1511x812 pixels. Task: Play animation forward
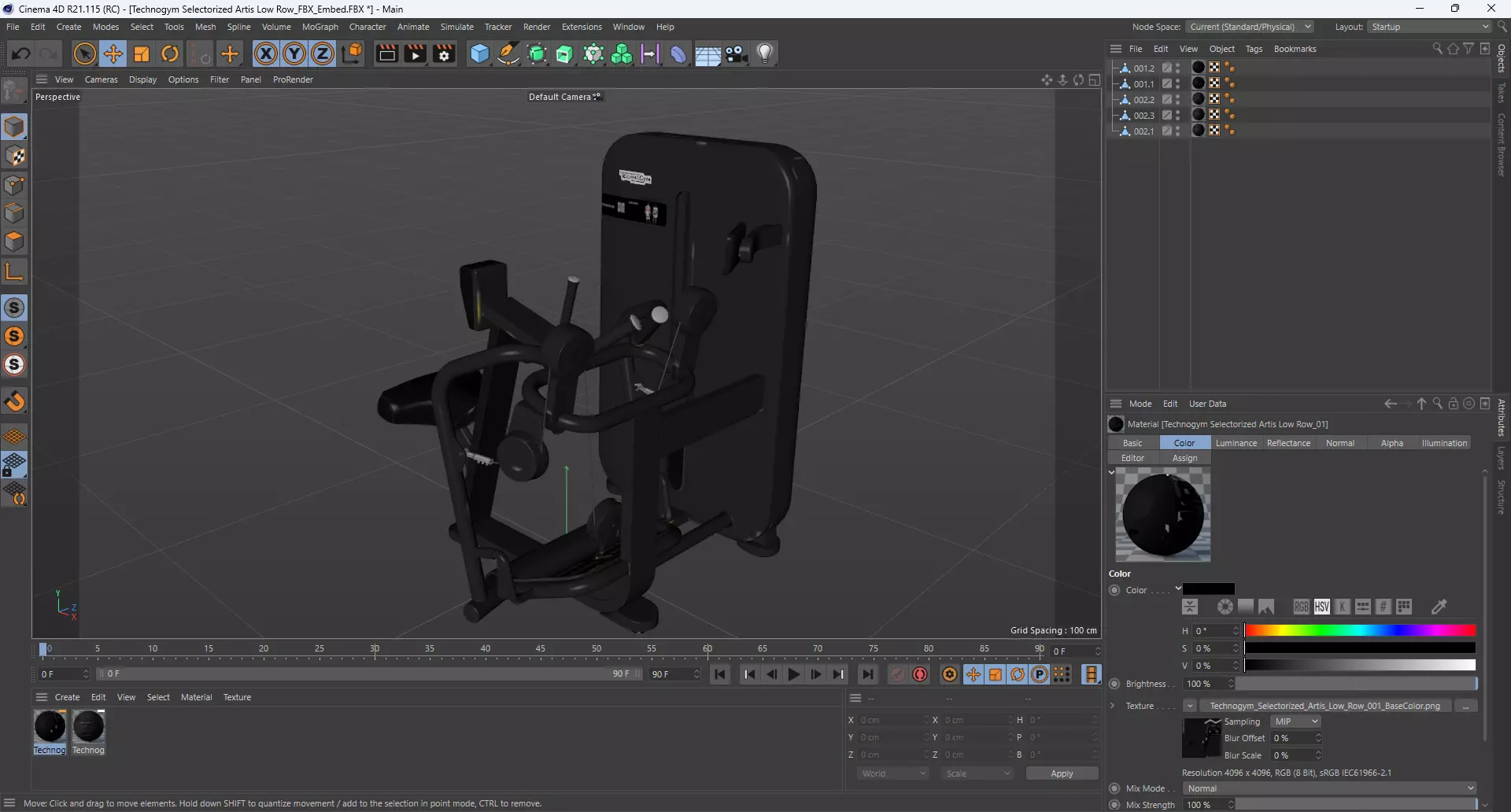[x=793, y=674]
